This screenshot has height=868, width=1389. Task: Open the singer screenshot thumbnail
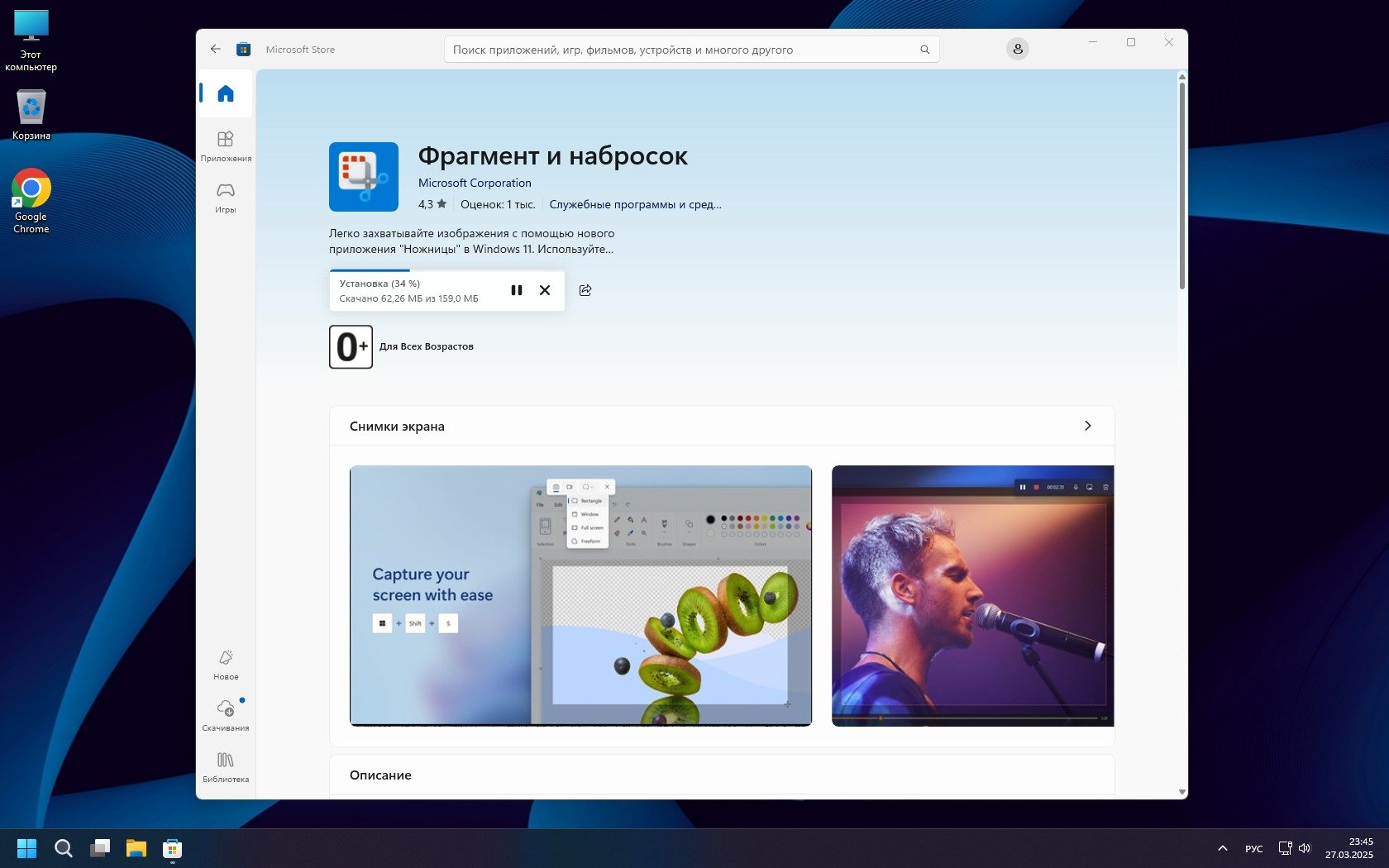point(972,595)
